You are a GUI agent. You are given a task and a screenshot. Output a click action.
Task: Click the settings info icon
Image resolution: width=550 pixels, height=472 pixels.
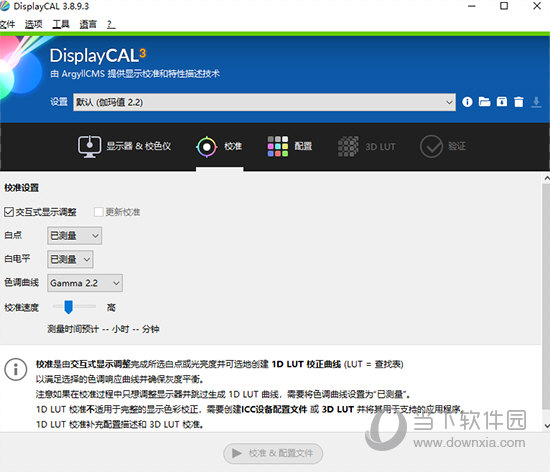tap(467, 102)
